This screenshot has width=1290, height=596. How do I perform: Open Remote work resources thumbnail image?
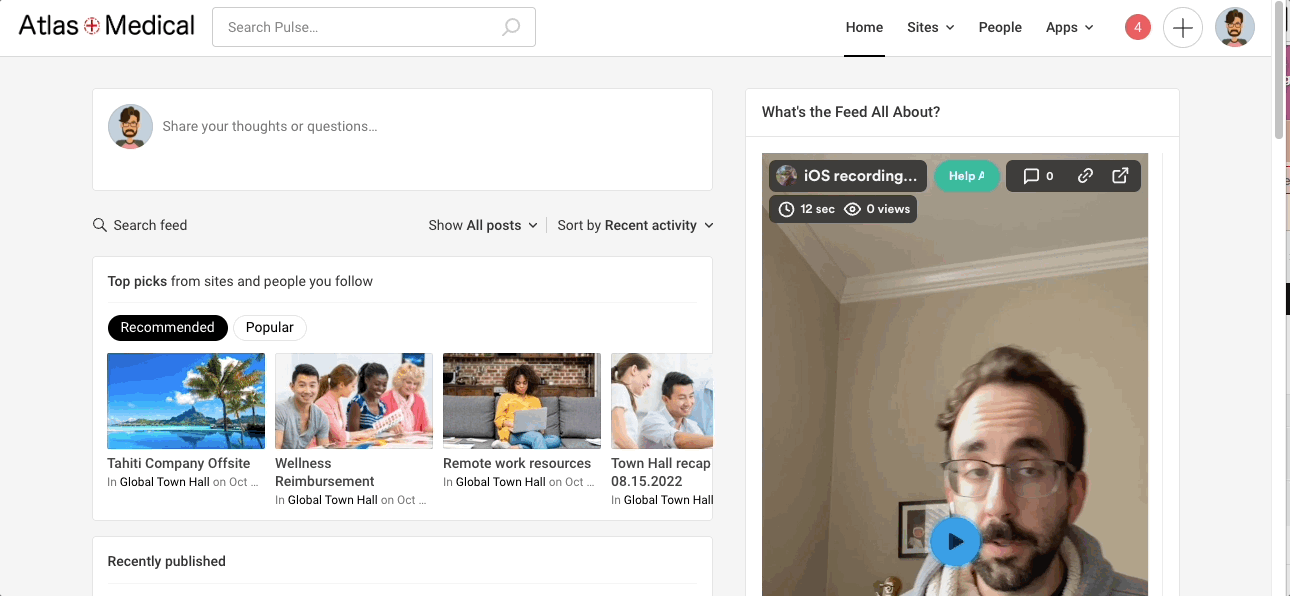(x=522, y=401)
